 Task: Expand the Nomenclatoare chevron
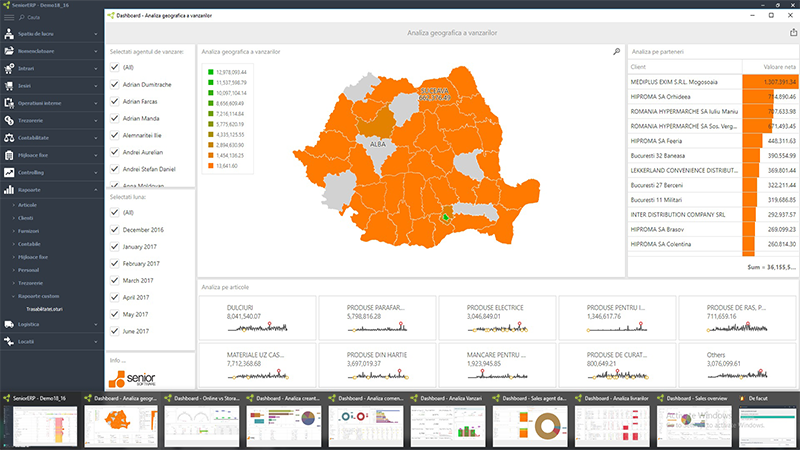(x=96, y=52)
